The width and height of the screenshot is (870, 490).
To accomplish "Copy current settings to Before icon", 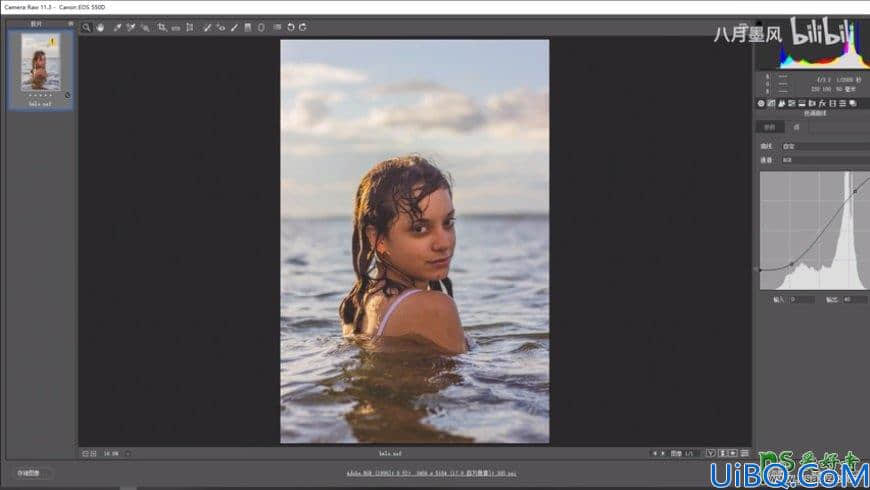I will pos(733,453).
